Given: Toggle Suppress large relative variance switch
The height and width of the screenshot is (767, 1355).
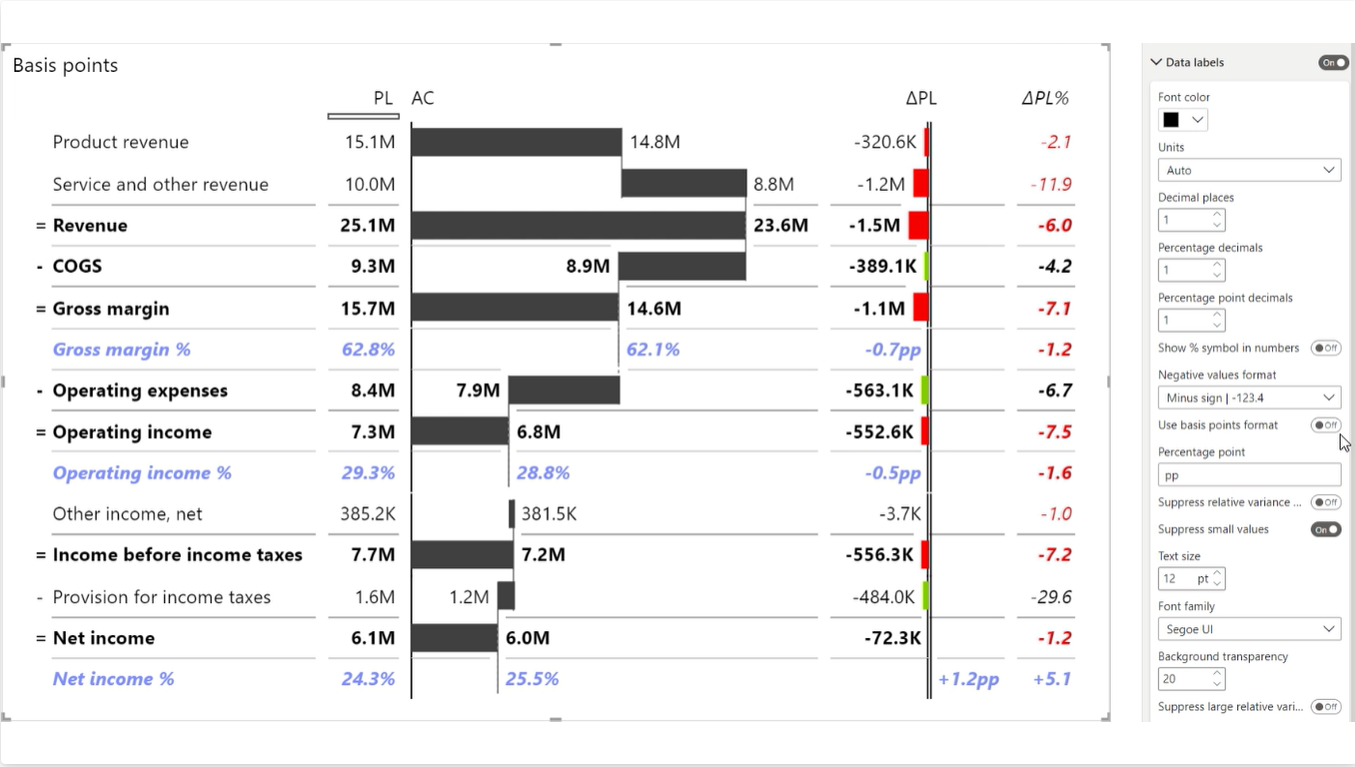Looking at the screenshot, I should click(x=1325, y=707).
